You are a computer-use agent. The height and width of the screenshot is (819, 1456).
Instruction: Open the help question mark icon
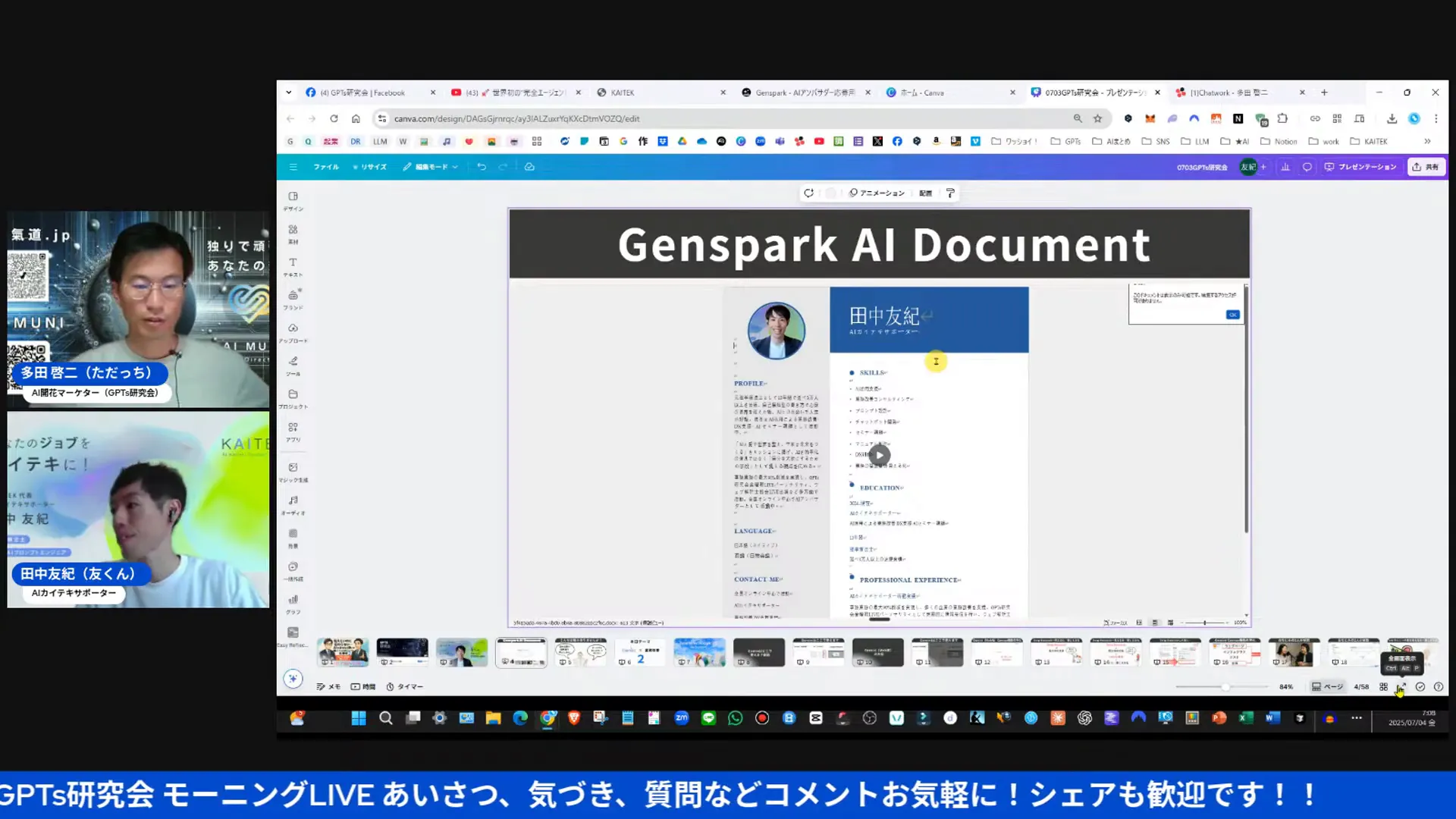click(1439, 687)
